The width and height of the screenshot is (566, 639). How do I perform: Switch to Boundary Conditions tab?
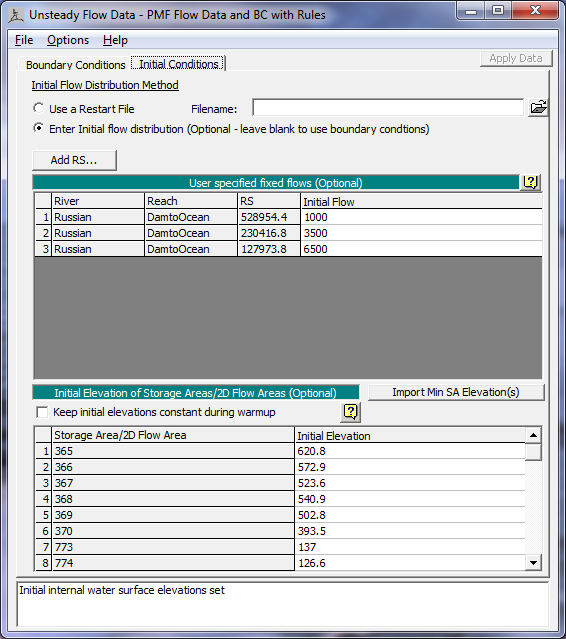[75, 64]
